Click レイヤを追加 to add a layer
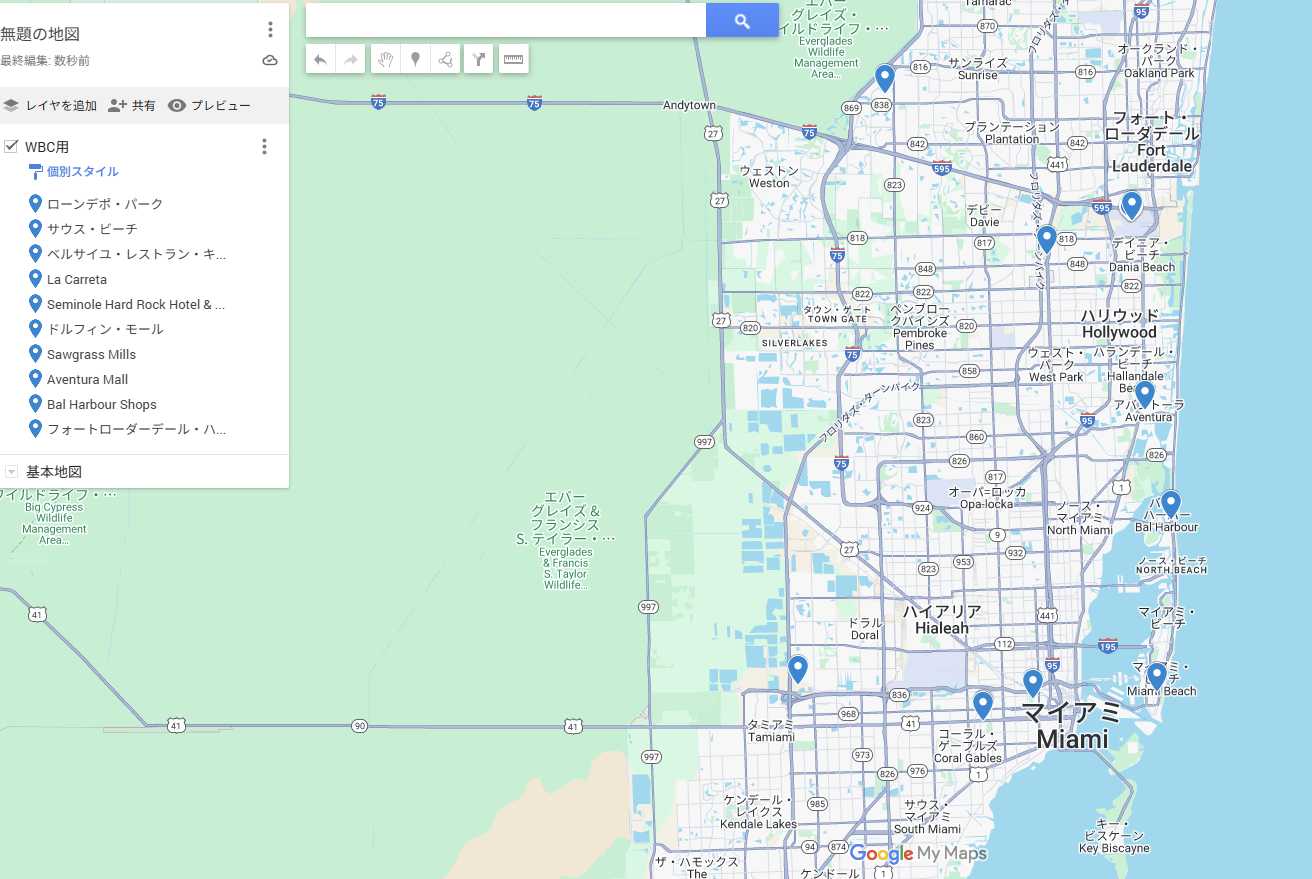1312x879 pixels. pyautogui.click(x=50, y=106)
